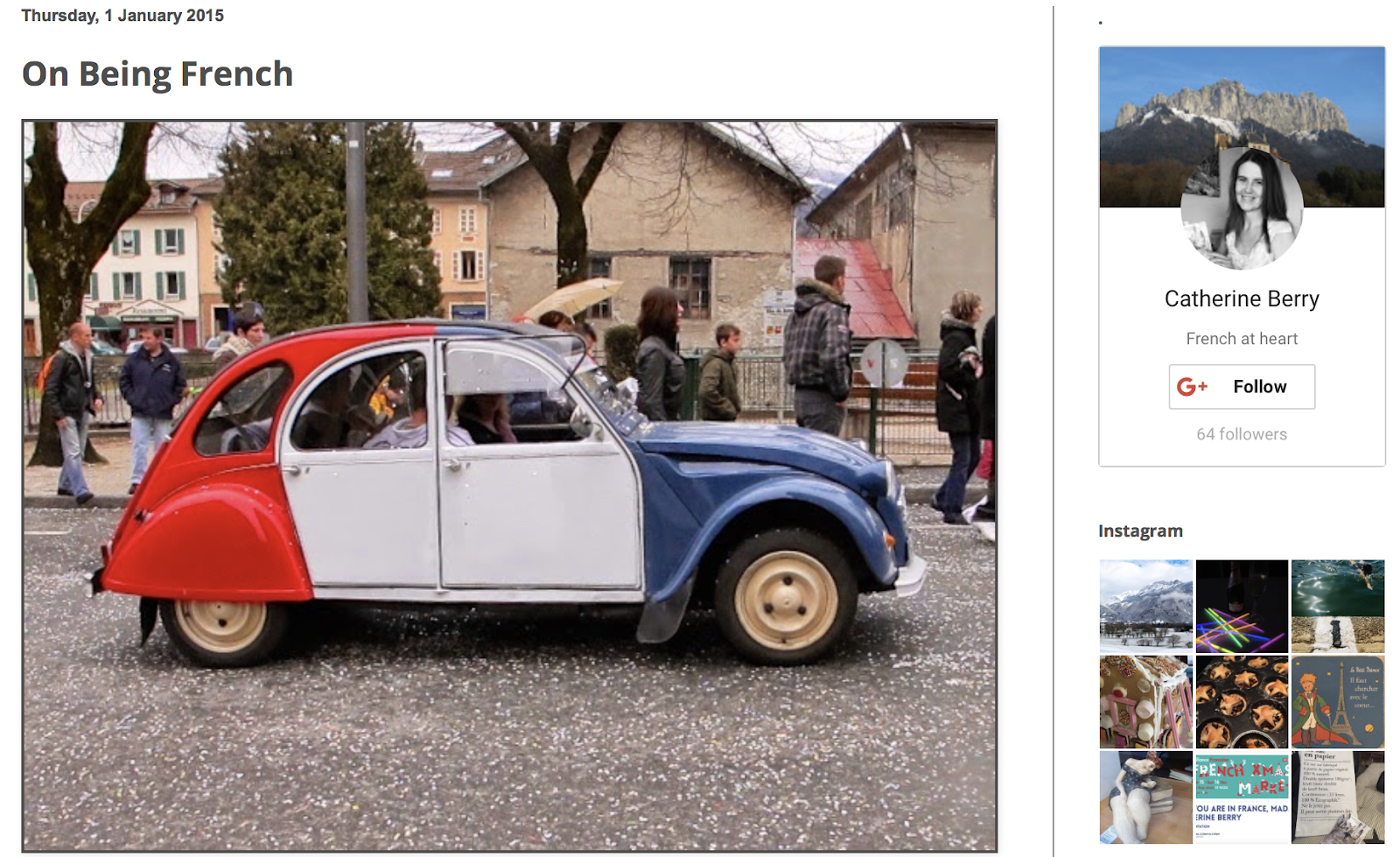Open the 'On Being French' post title
The image size is (1400, 857).
(157, 74)
